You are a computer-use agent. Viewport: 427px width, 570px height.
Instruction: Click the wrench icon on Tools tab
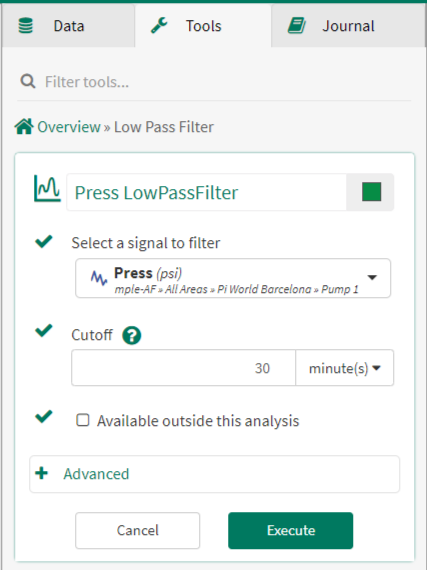(x=159, y=26)
